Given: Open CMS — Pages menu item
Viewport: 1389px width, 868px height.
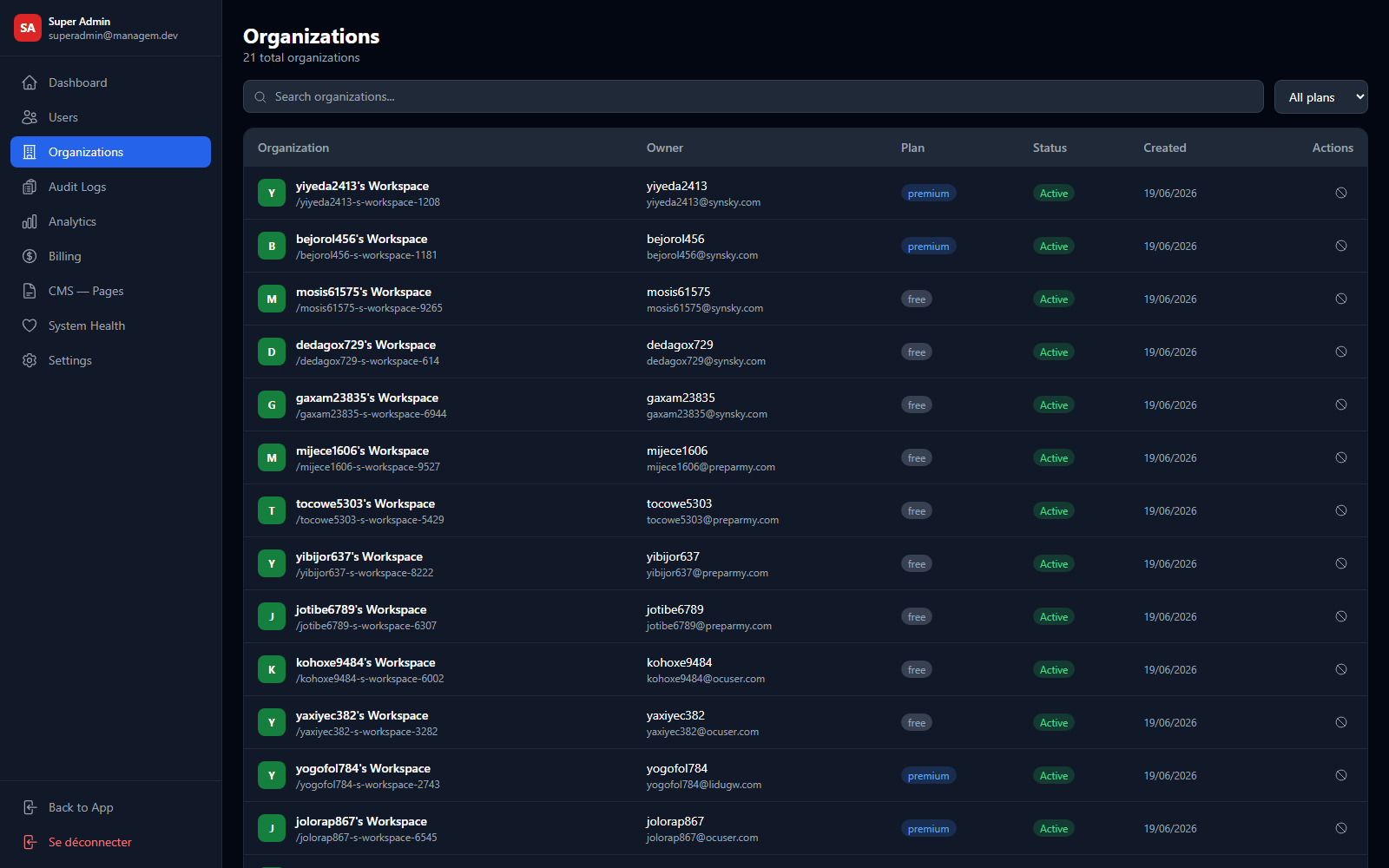Looking at the screenshot, I should [x=110, y=291].
